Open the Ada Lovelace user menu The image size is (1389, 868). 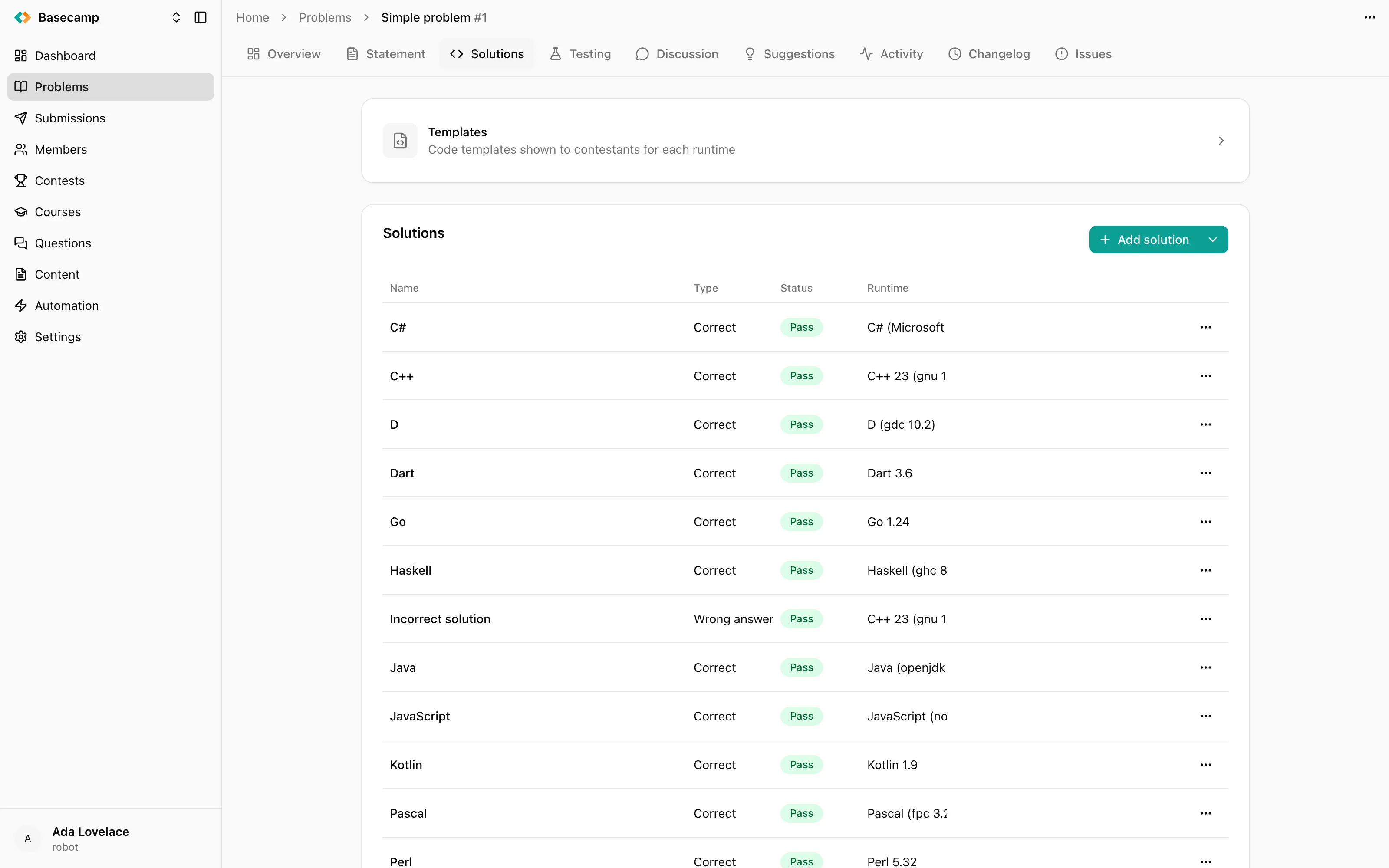[111, 839]
